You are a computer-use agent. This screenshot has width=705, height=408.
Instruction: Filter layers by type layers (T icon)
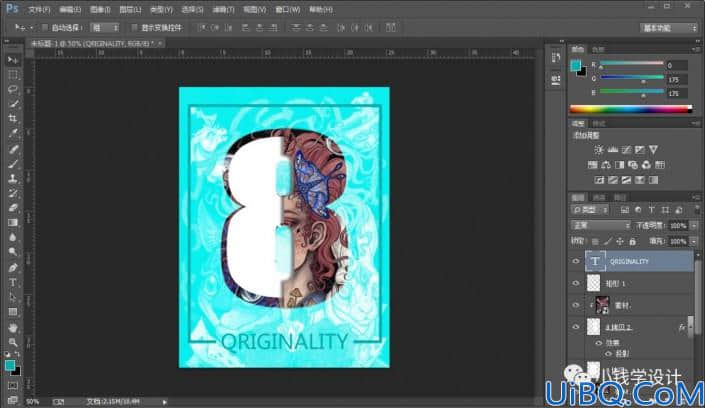click(651, 210)
